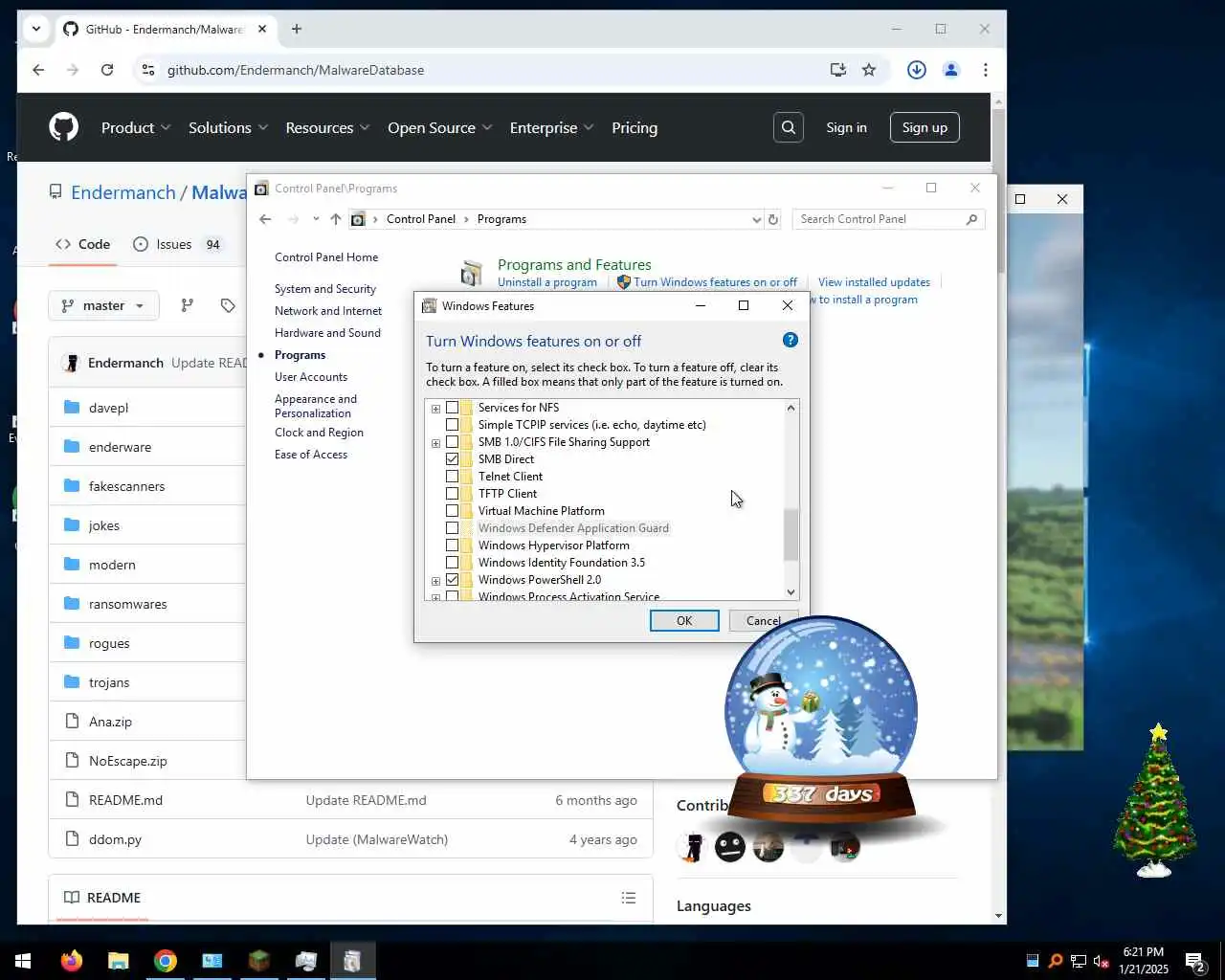Screen dimensions: 1225x980
Task: Uncheck the SMB Direct checkbox
Action: point(452,459)
